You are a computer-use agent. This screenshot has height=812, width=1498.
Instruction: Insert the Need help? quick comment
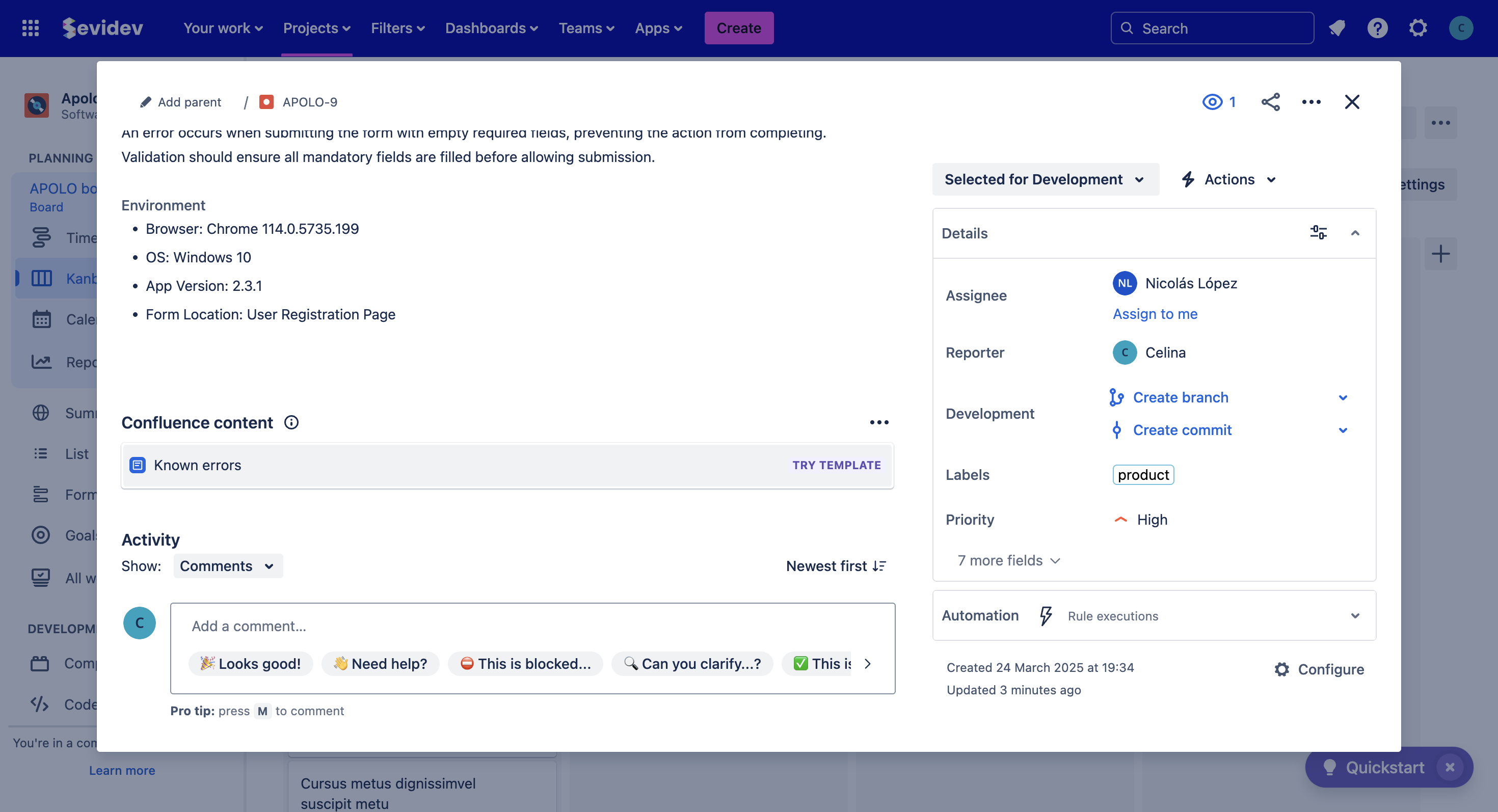pos(380,663)
